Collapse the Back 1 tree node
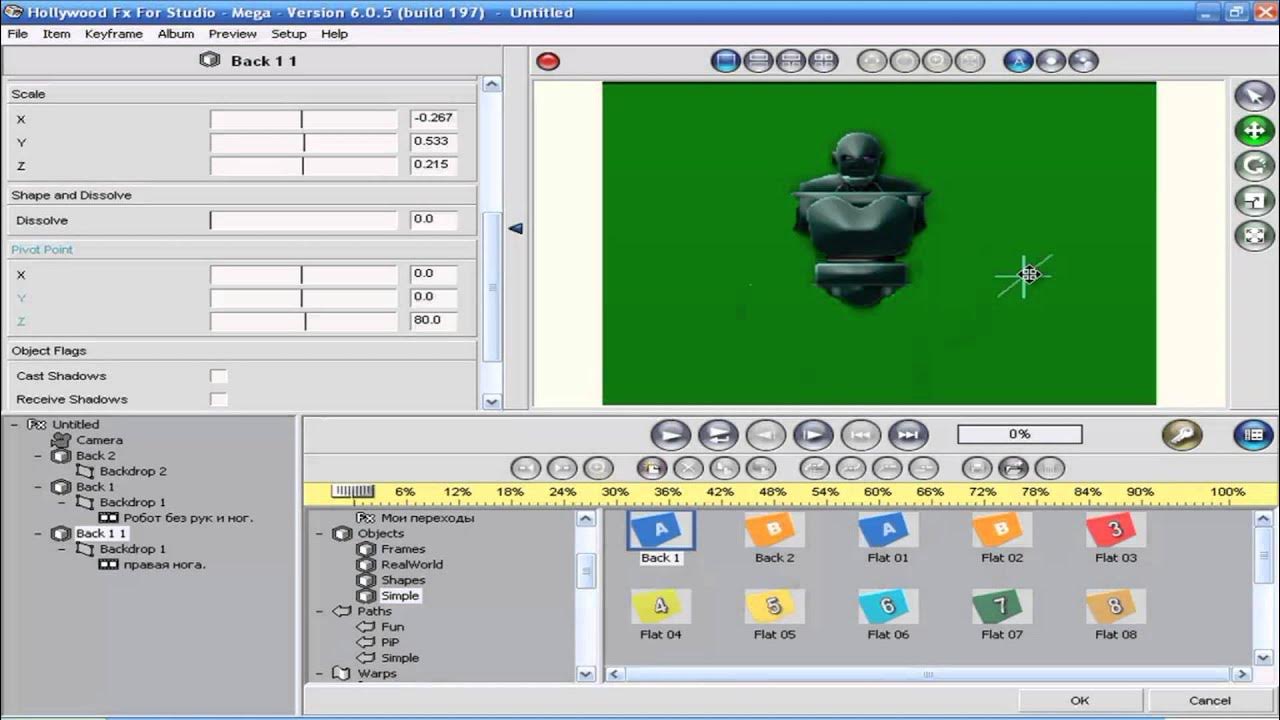 (x=38, y=487)
